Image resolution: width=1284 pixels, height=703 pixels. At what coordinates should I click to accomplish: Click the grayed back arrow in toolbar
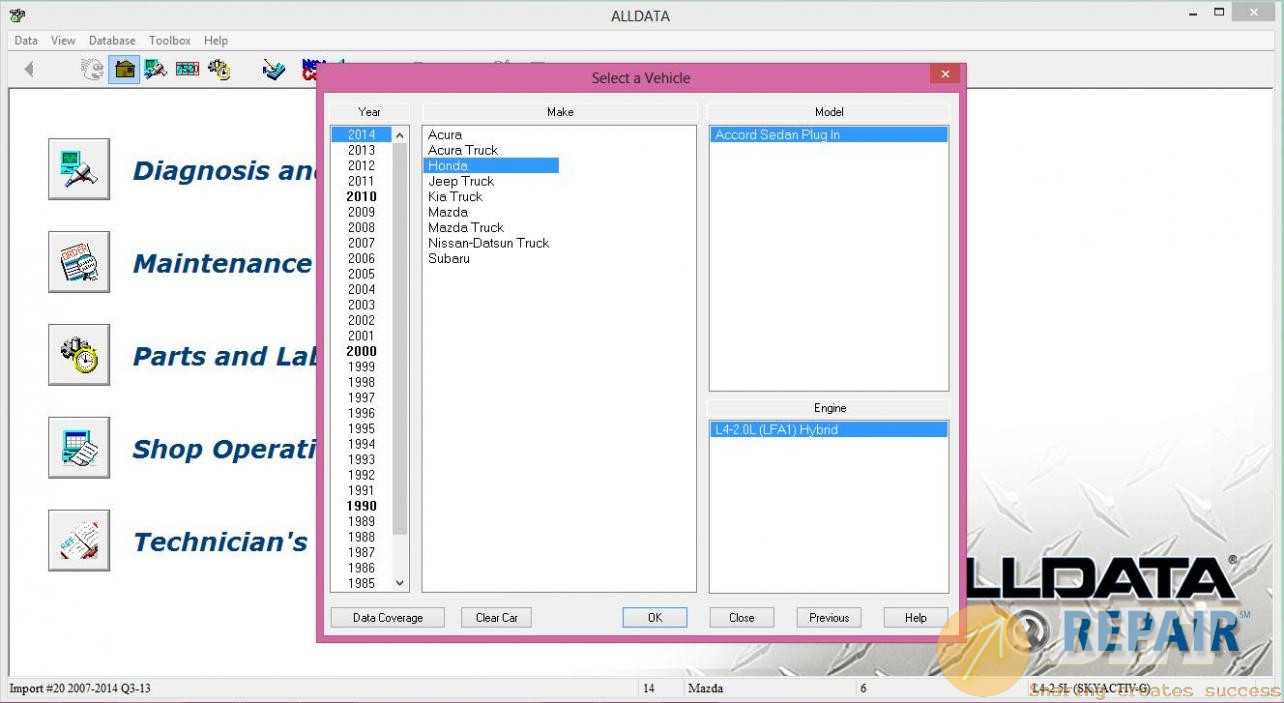coord(29,69)
